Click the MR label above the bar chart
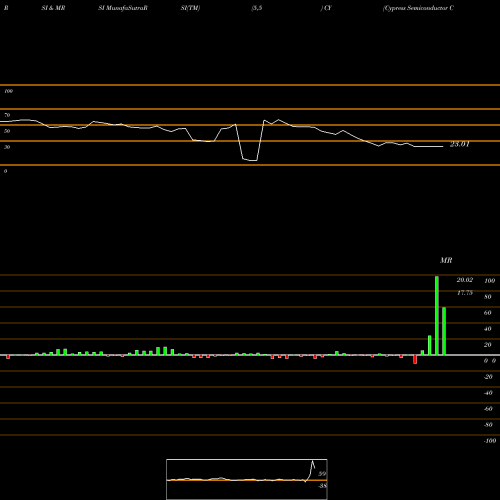This screenshot has height=500, width=500. pyautogui.click(x=446, y=260)
